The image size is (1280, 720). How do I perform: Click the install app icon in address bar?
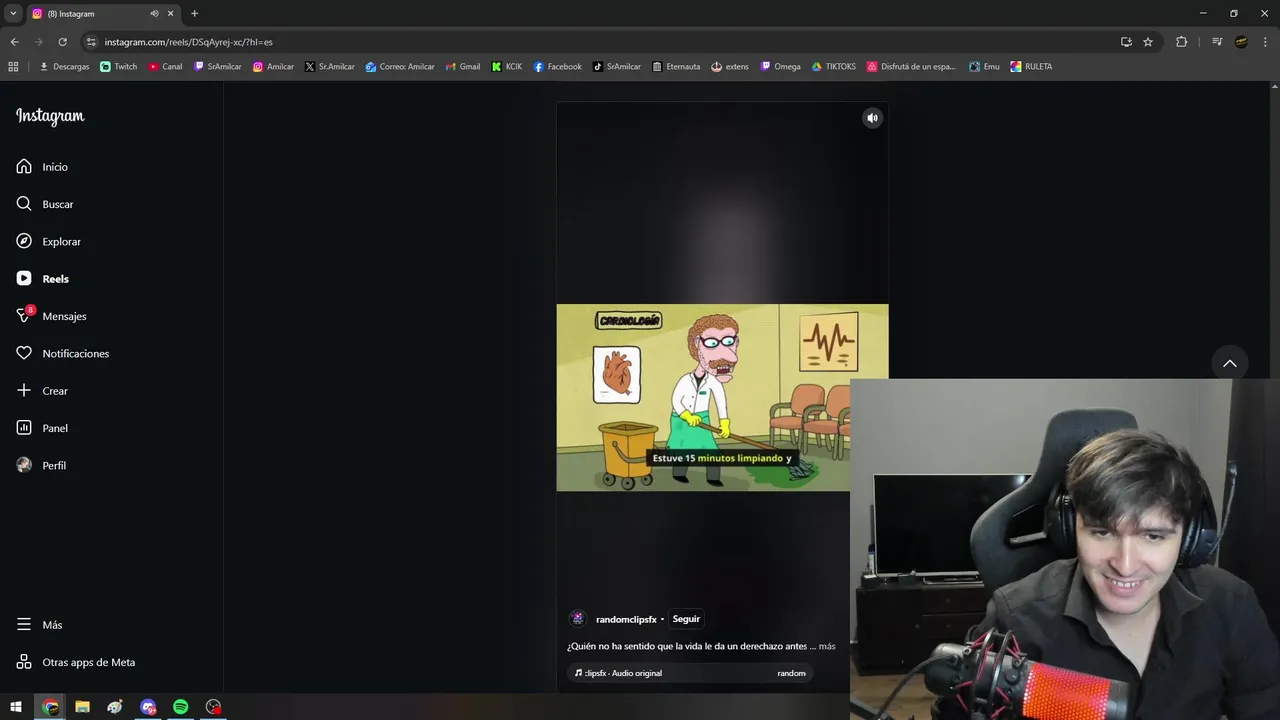pos(1126,42)
